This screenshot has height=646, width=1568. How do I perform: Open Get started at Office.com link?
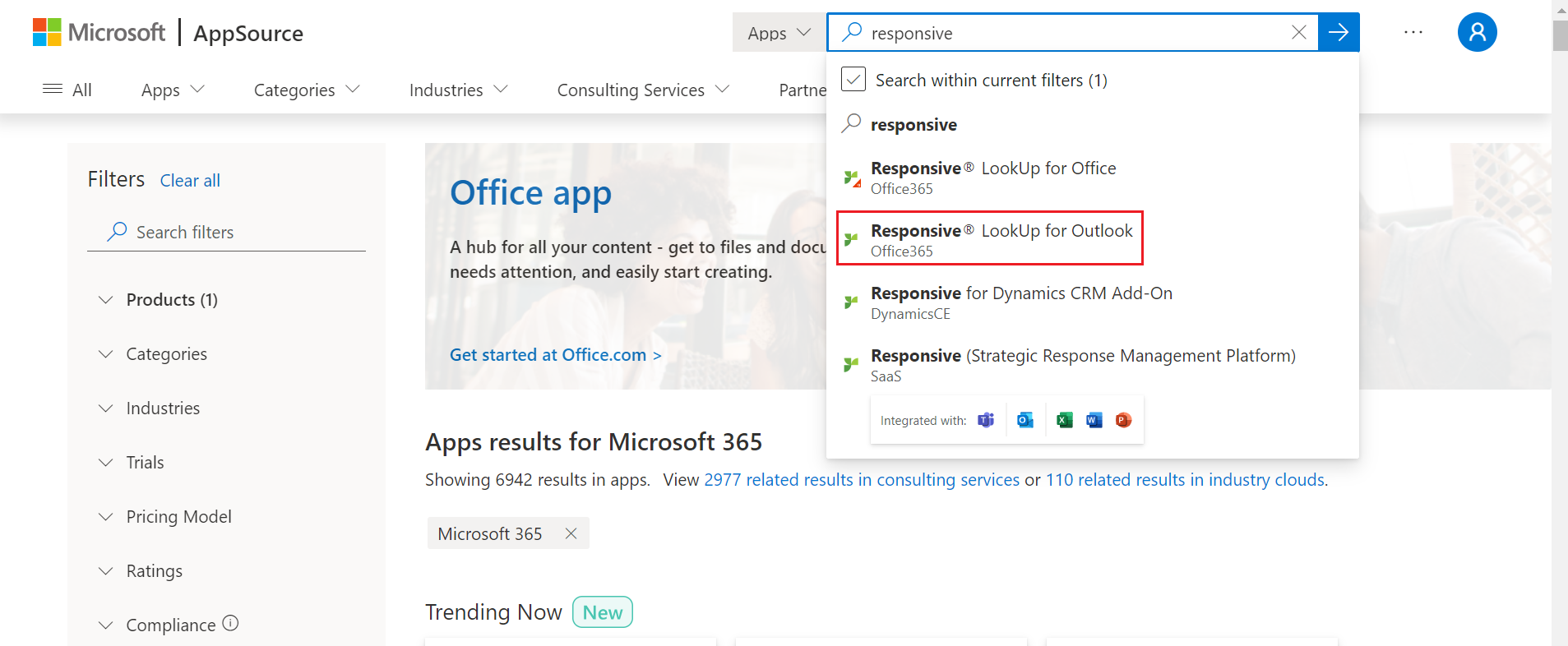click(x=556, y=355)
